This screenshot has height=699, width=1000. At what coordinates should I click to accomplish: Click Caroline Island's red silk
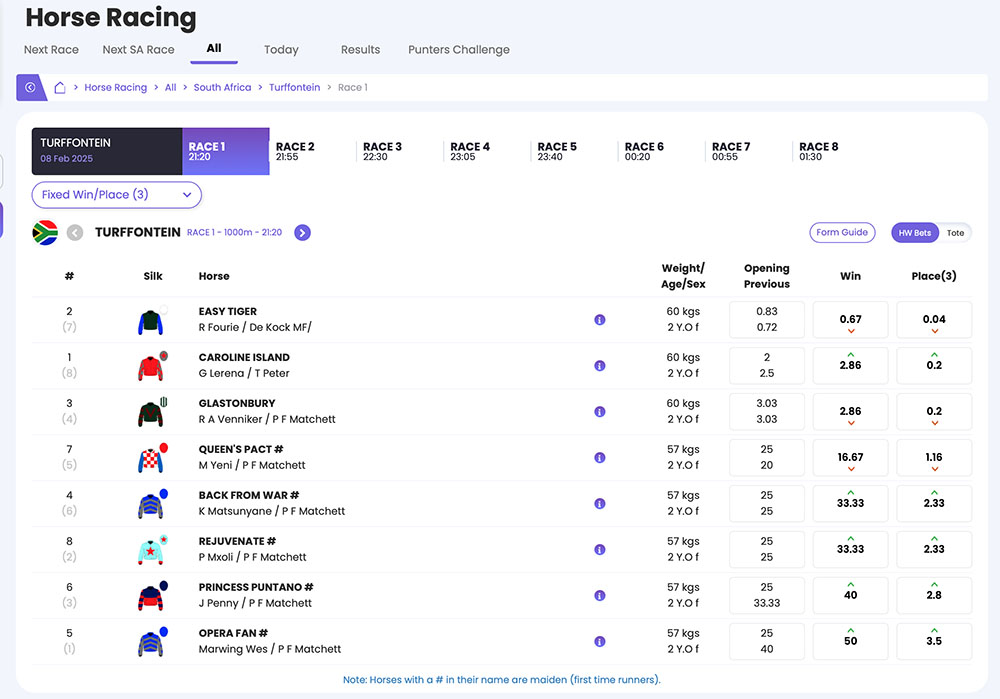[x=152, y=366]
